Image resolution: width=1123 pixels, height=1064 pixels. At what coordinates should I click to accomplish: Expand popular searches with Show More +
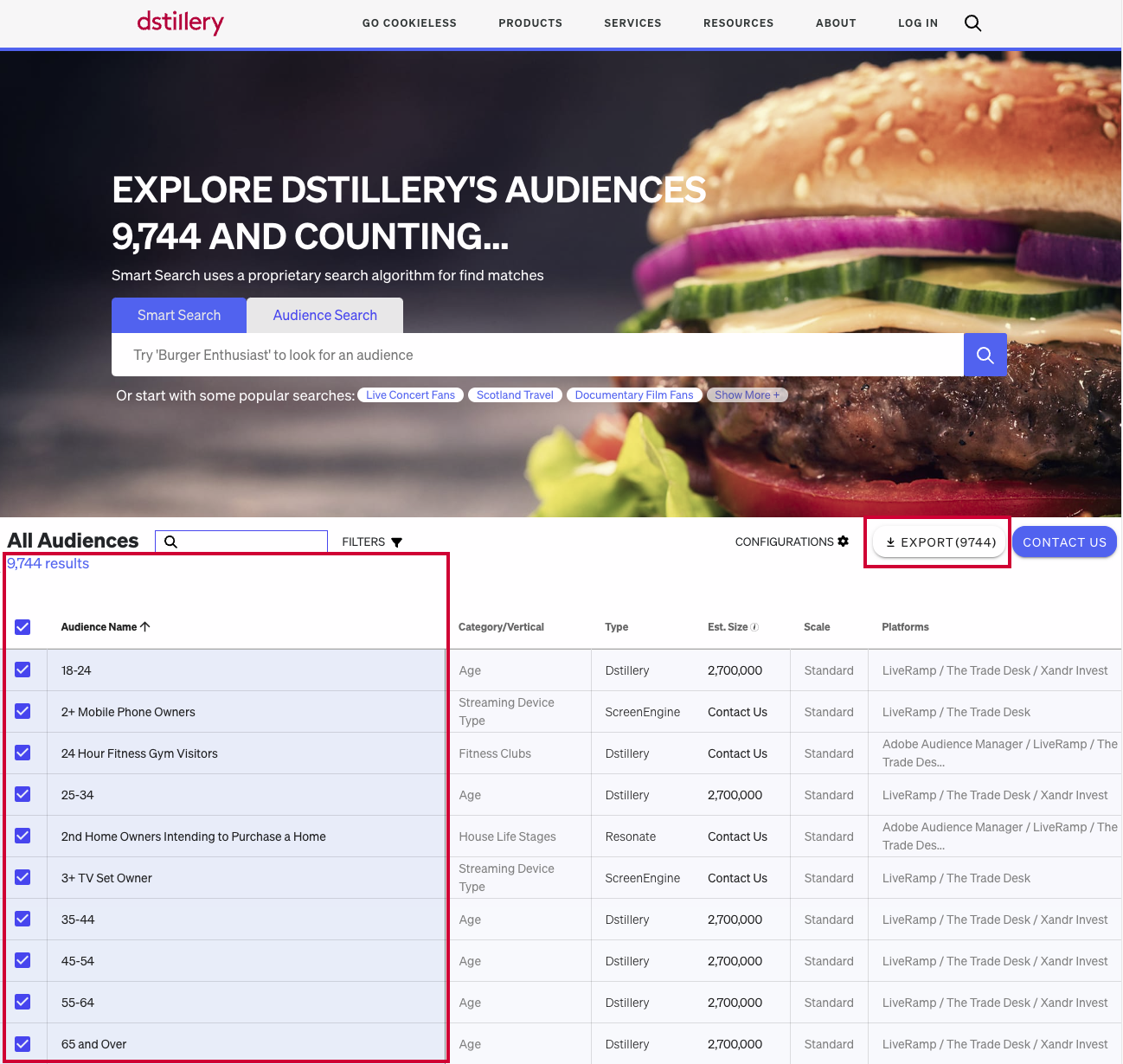click(x=747, y=395)
